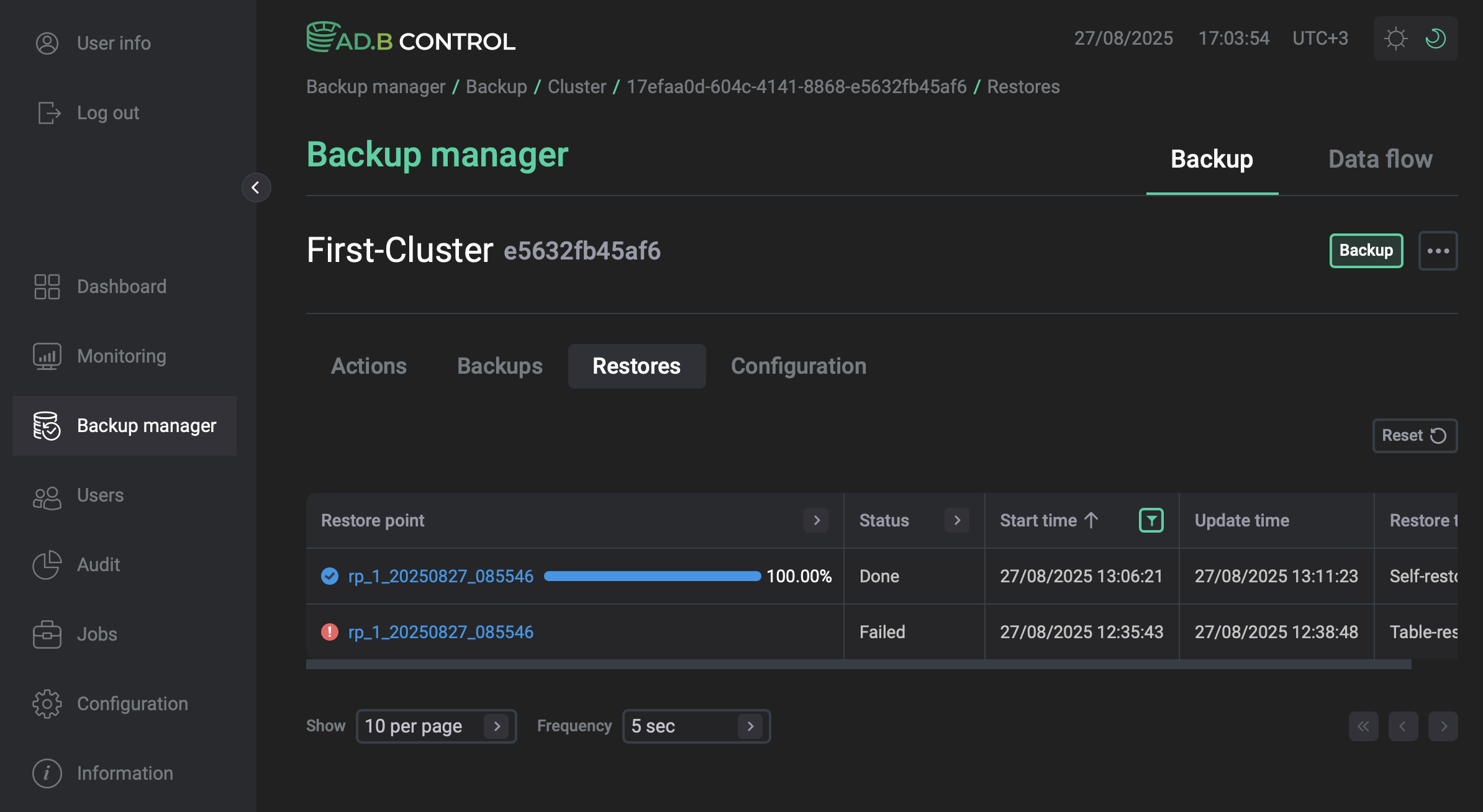Click the Log out door icon
1483x812 pixels.
point(48,113)
